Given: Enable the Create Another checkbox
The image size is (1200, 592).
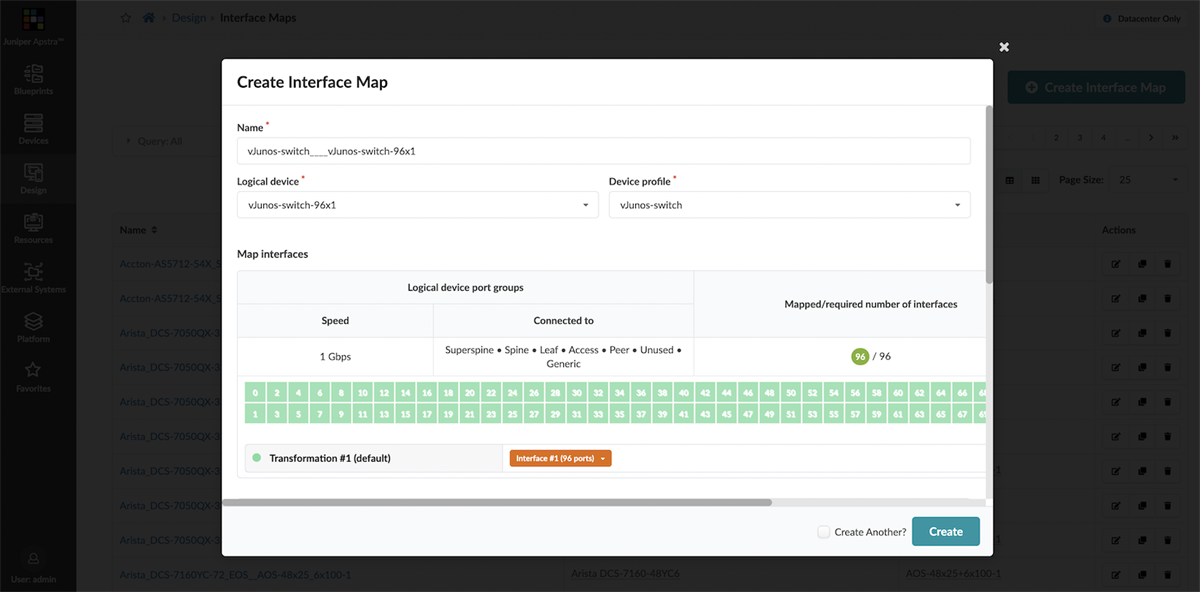Looking at the screenshot, I should click(823, 531).
